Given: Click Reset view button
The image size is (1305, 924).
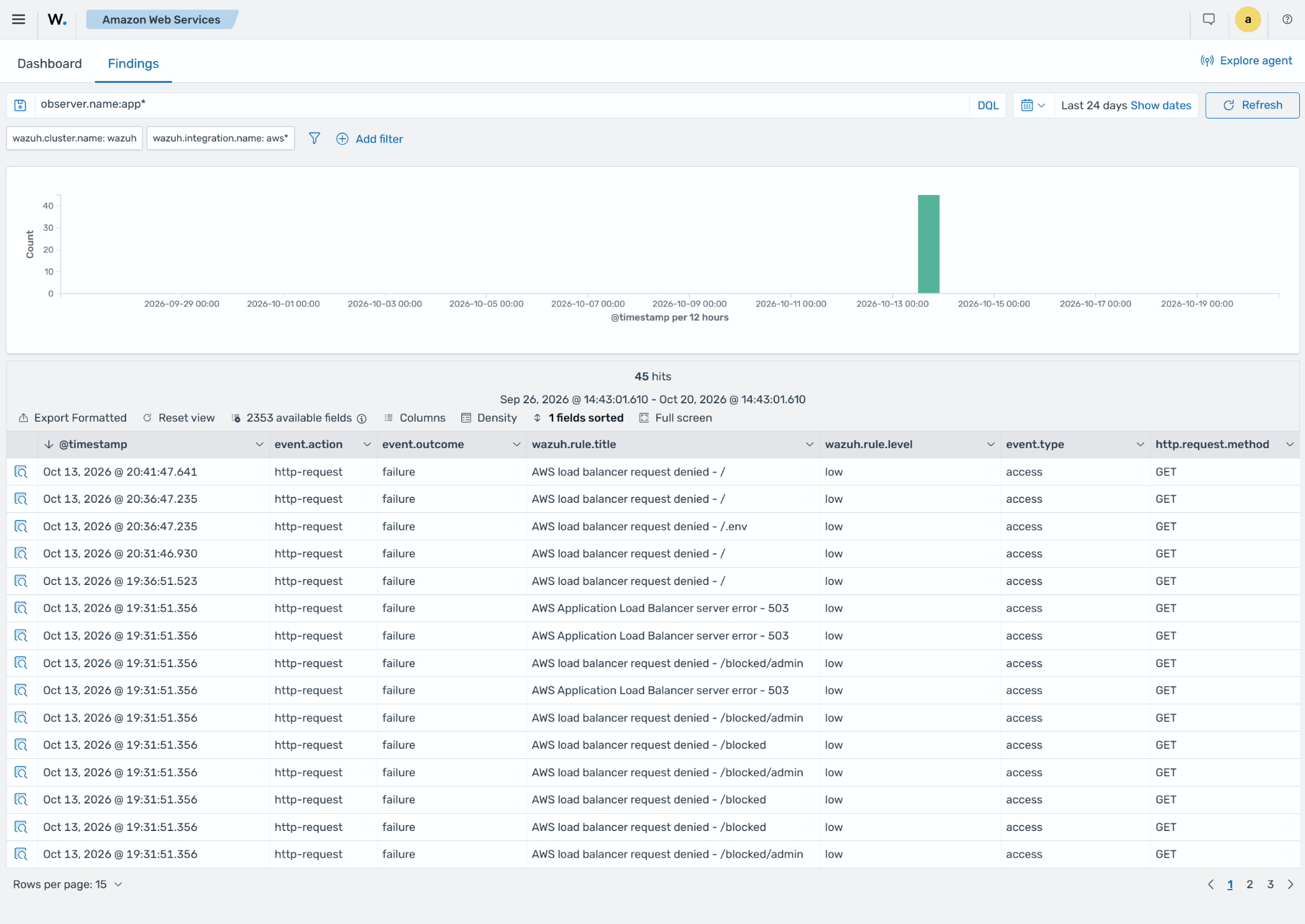Looking at the screenshot, I should click(179, 418).
